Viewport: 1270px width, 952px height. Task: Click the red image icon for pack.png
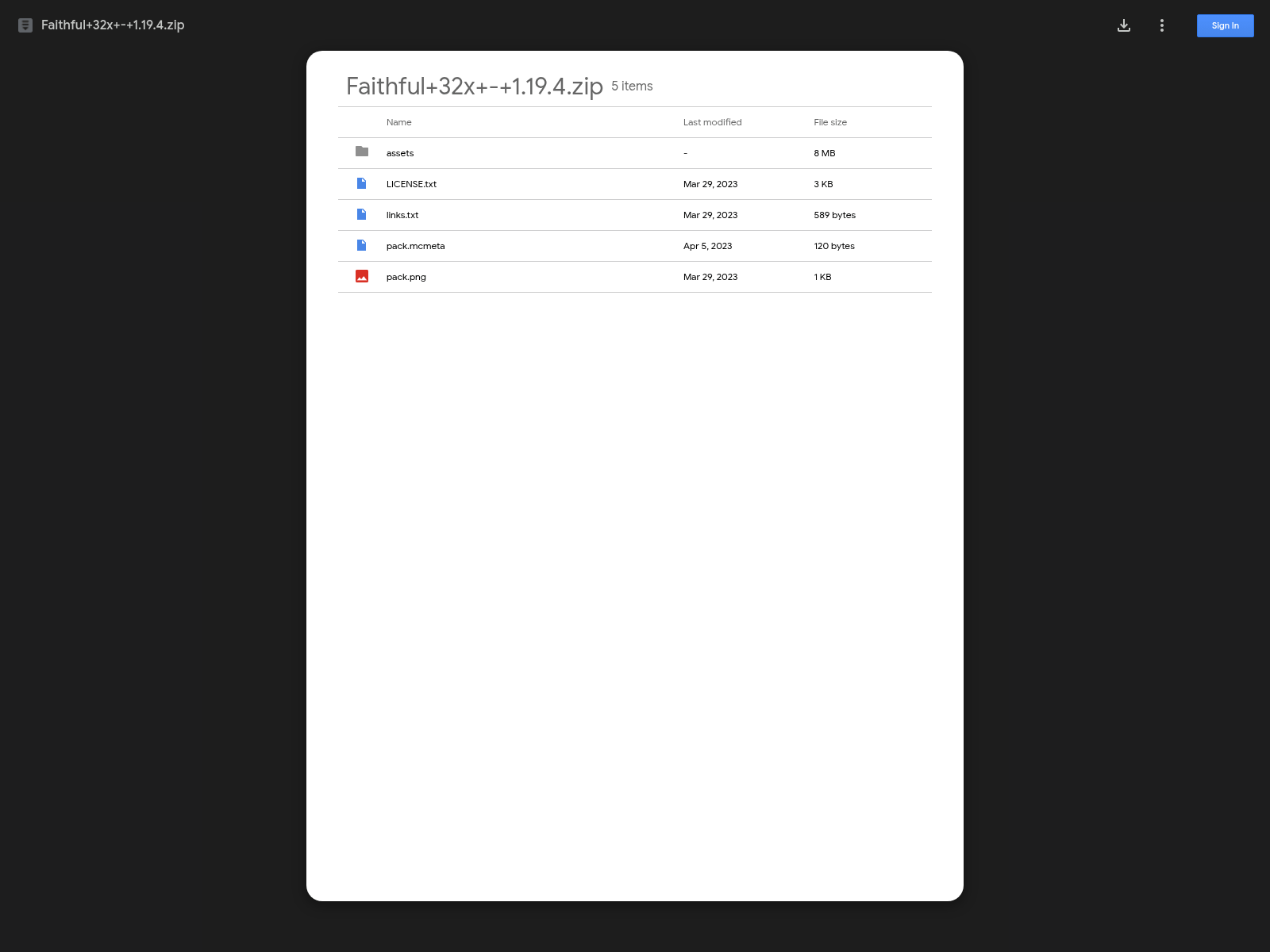pyautogui.click(x=362, y=276)
